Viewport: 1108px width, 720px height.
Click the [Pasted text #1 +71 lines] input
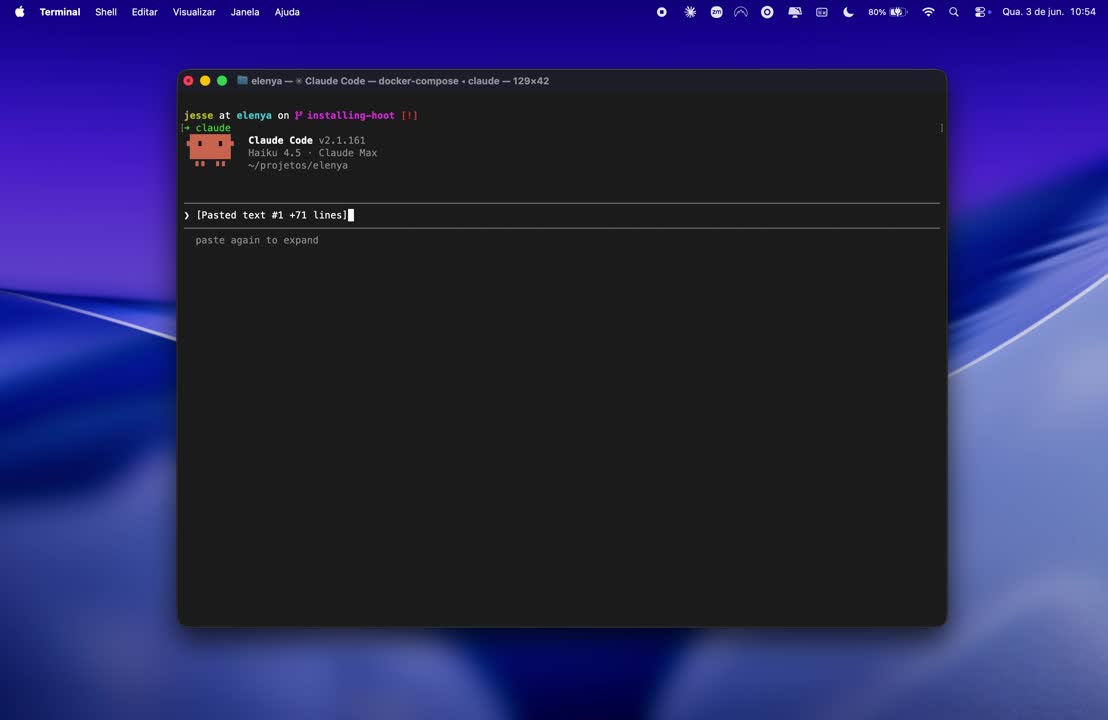pos(272,216)
